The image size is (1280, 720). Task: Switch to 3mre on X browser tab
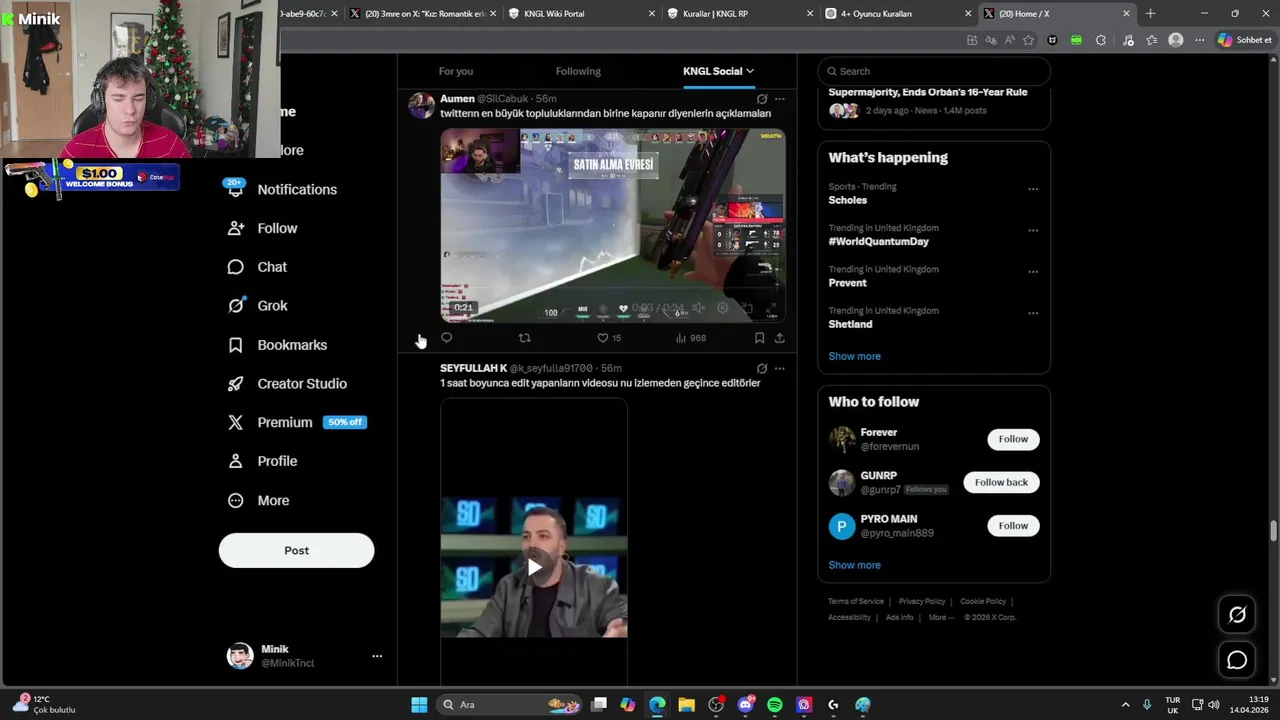[x=422, y=14]
